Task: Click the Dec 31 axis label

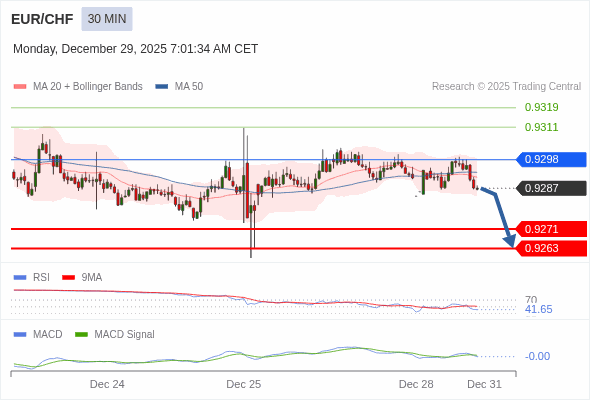Action: 484,384
